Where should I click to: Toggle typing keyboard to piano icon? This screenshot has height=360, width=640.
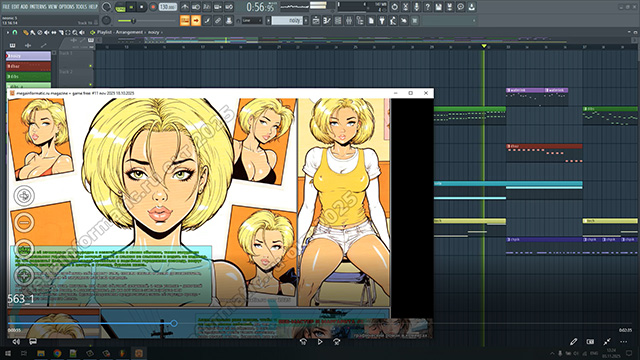(x=185, y=20)
